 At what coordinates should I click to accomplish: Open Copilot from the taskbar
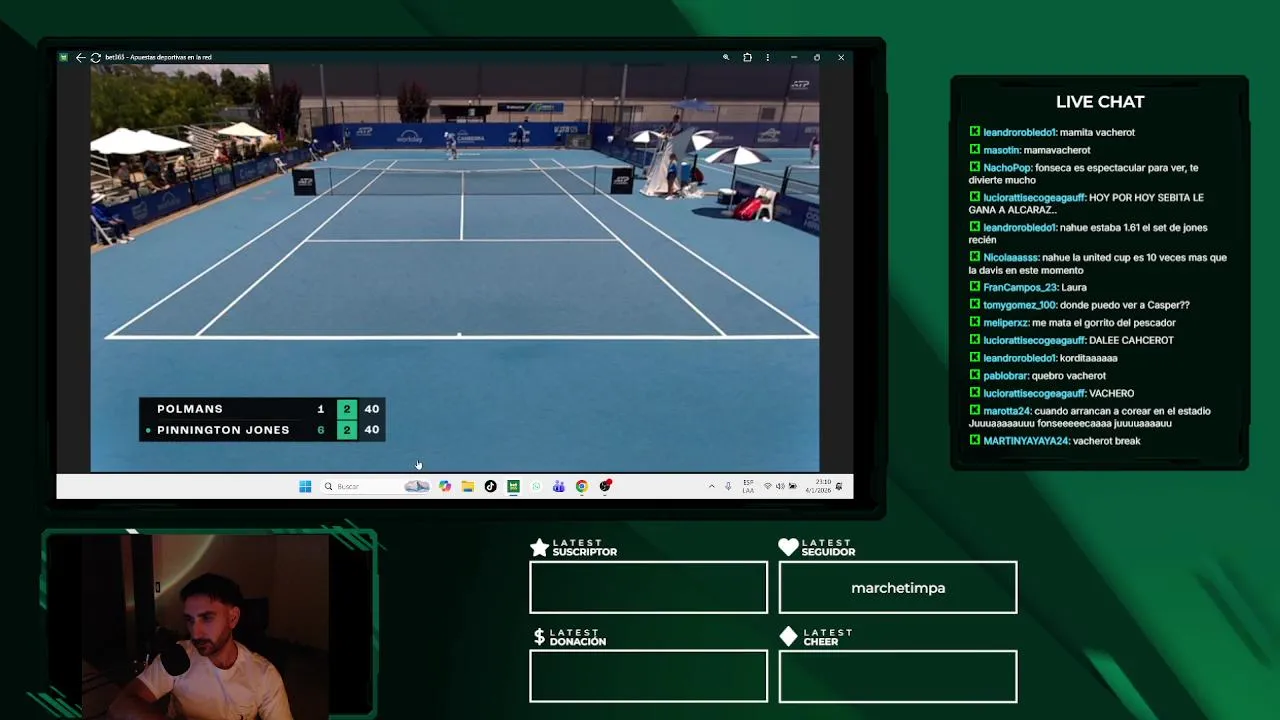click(x=445, y=486)
